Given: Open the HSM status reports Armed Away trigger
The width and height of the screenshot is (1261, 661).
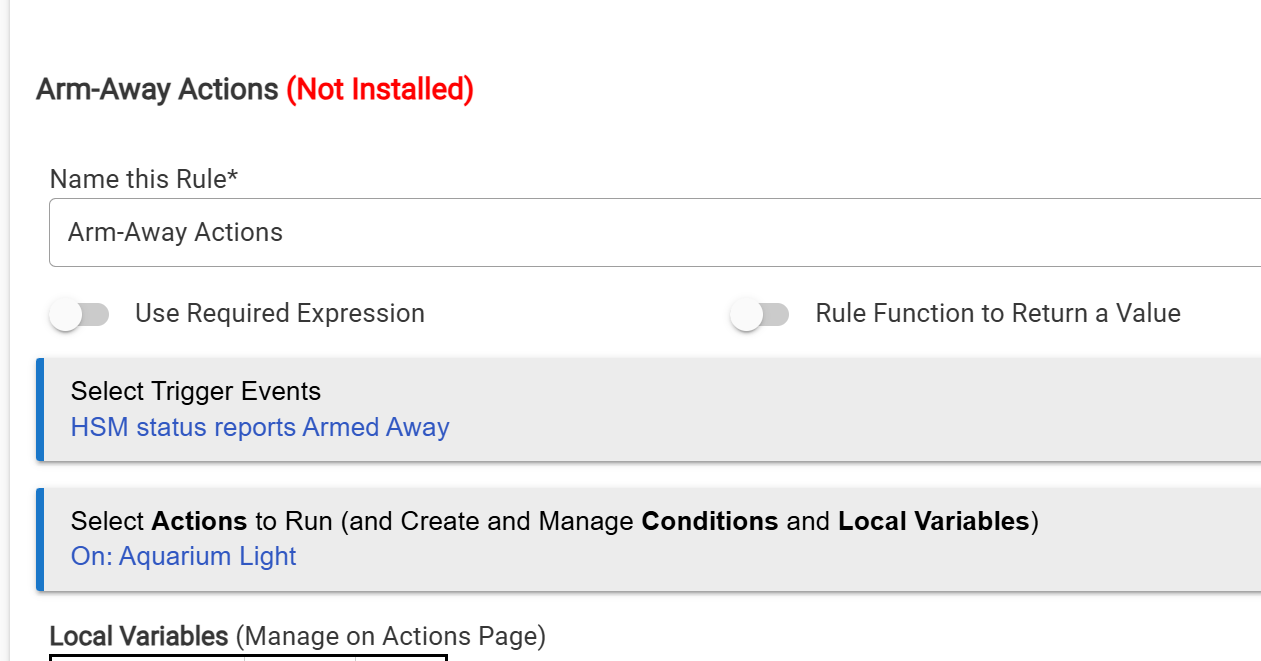Looking at the screenshot, I should click(x=260, y=428).
